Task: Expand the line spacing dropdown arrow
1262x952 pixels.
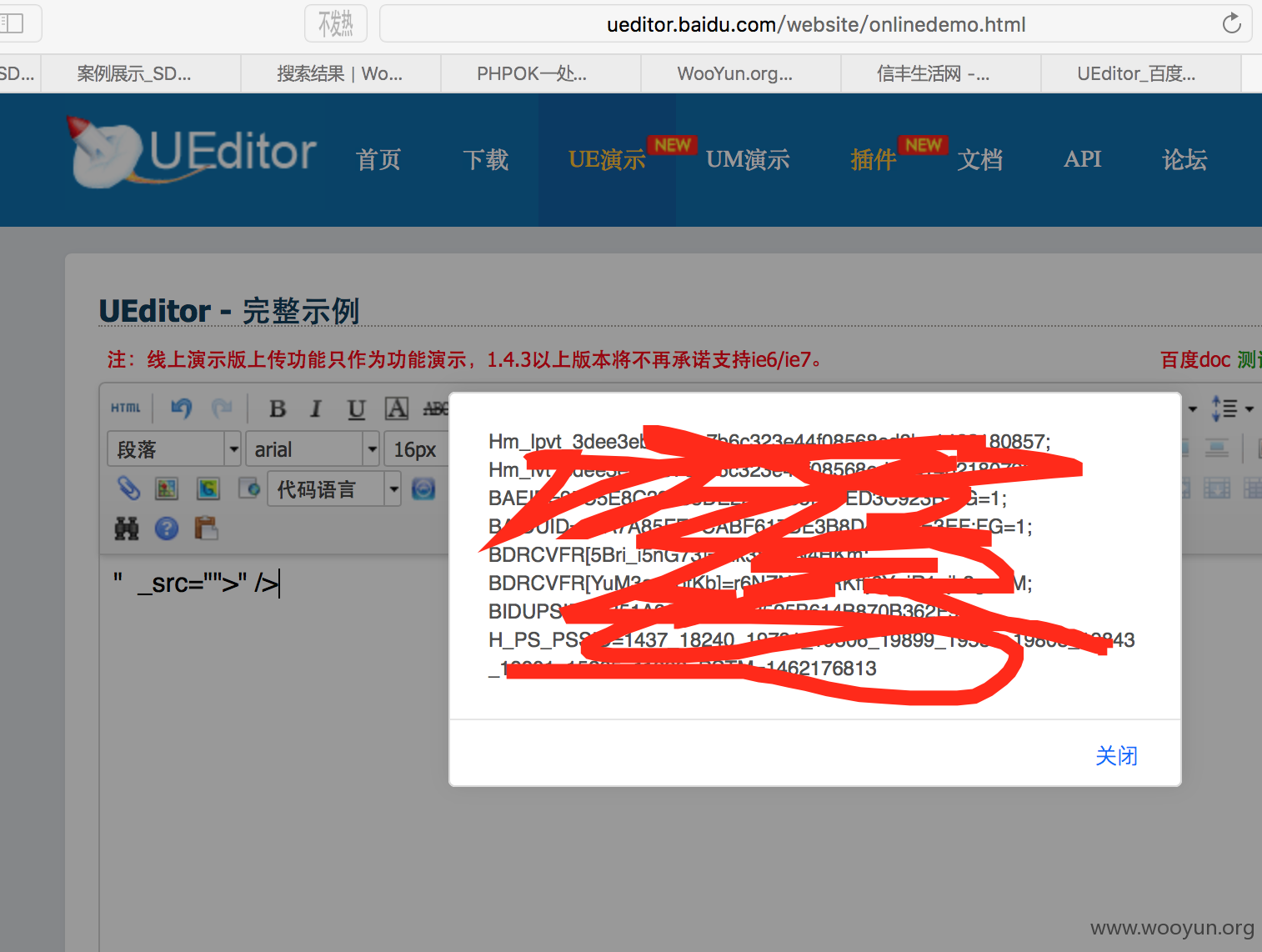Action: coord(1249,409)
